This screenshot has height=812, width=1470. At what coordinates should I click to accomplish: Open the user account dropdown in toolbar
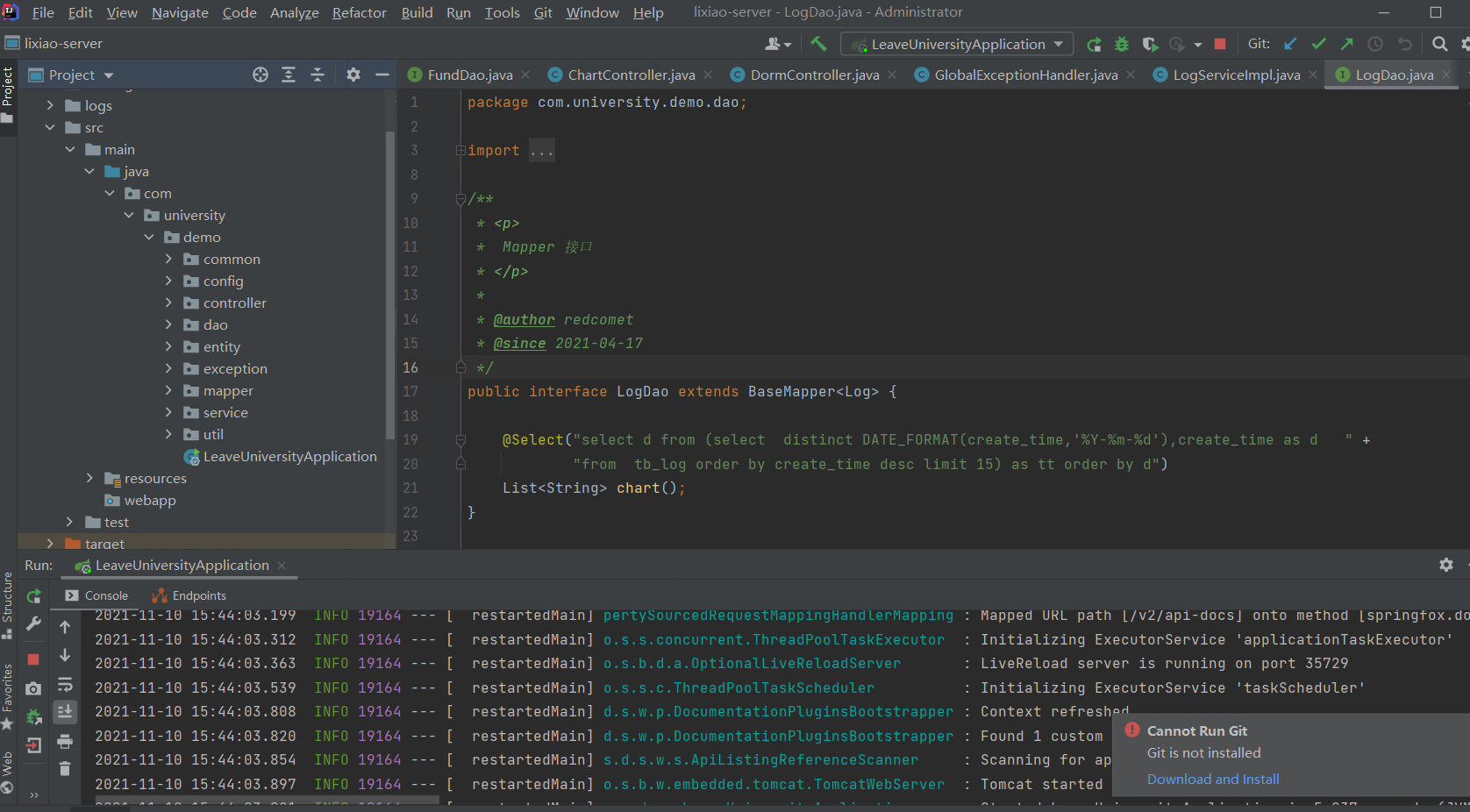[778, 44]
